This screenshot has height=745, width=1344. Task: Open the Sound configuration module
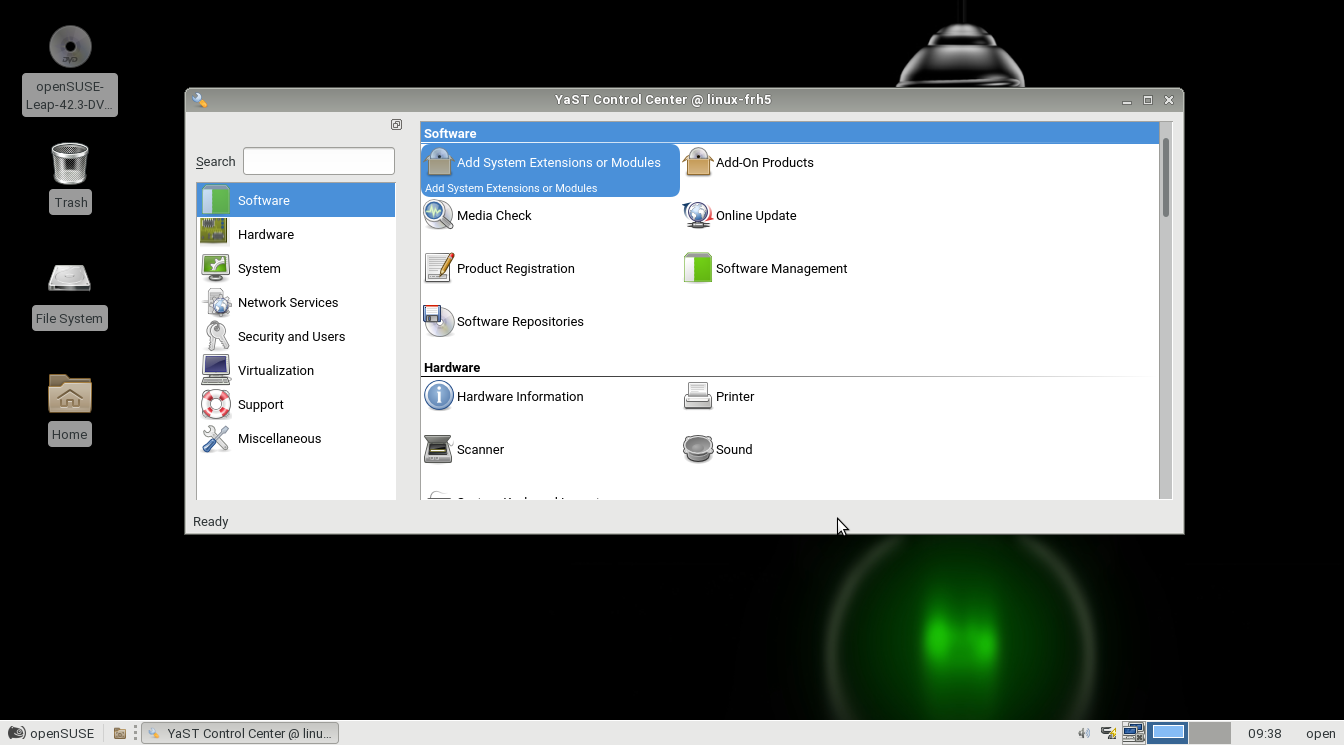click(x=698, y=449)
